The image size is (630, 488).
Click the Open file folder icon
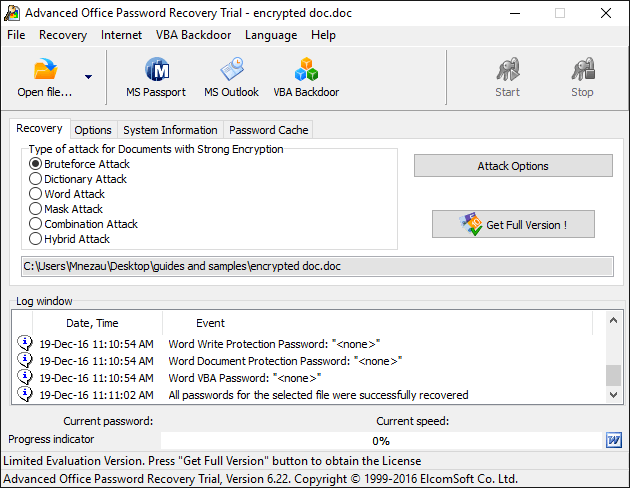coord(45,69)
